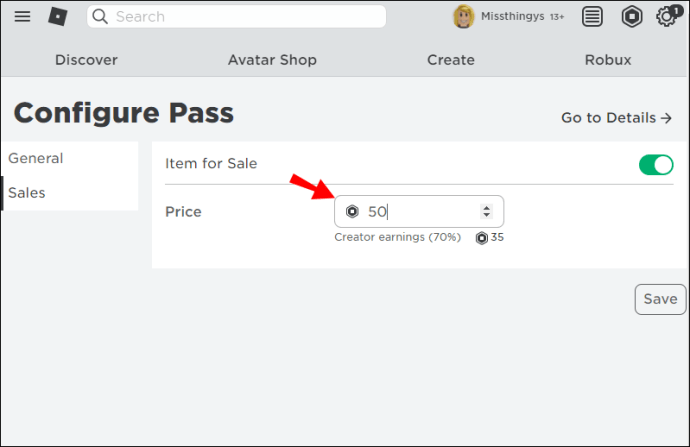Click the Roblox logo home icon
The width and height of the screenshot is (690, 447).
pos(58,17)
